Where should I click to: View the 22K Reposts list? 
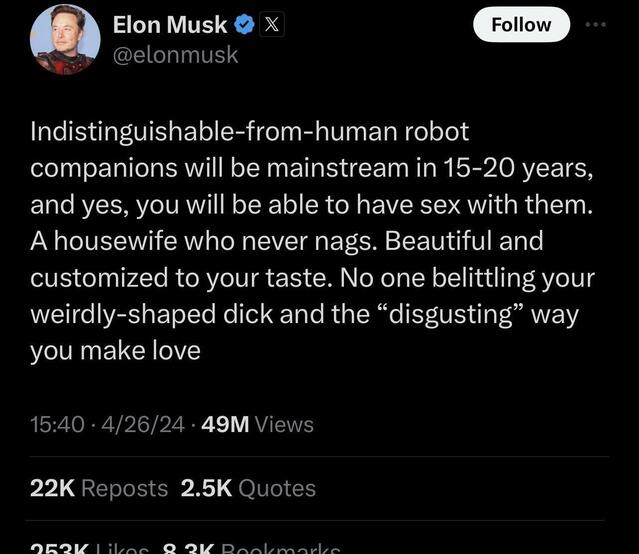tap(99, 488)
